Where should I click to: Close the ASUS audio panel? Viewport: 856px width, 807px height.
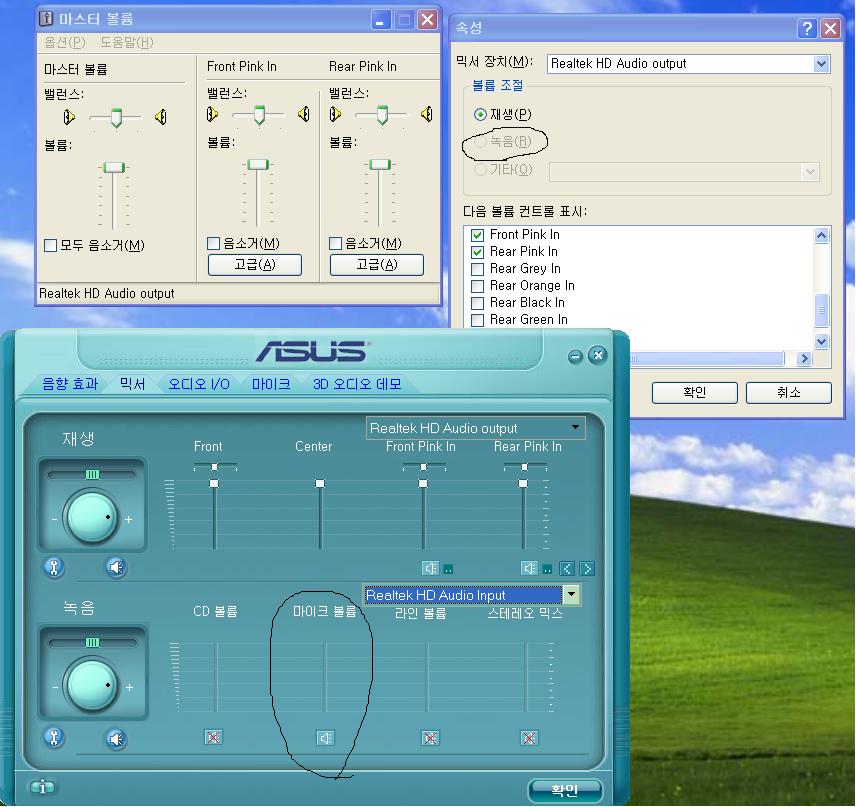tap(598, 355)
